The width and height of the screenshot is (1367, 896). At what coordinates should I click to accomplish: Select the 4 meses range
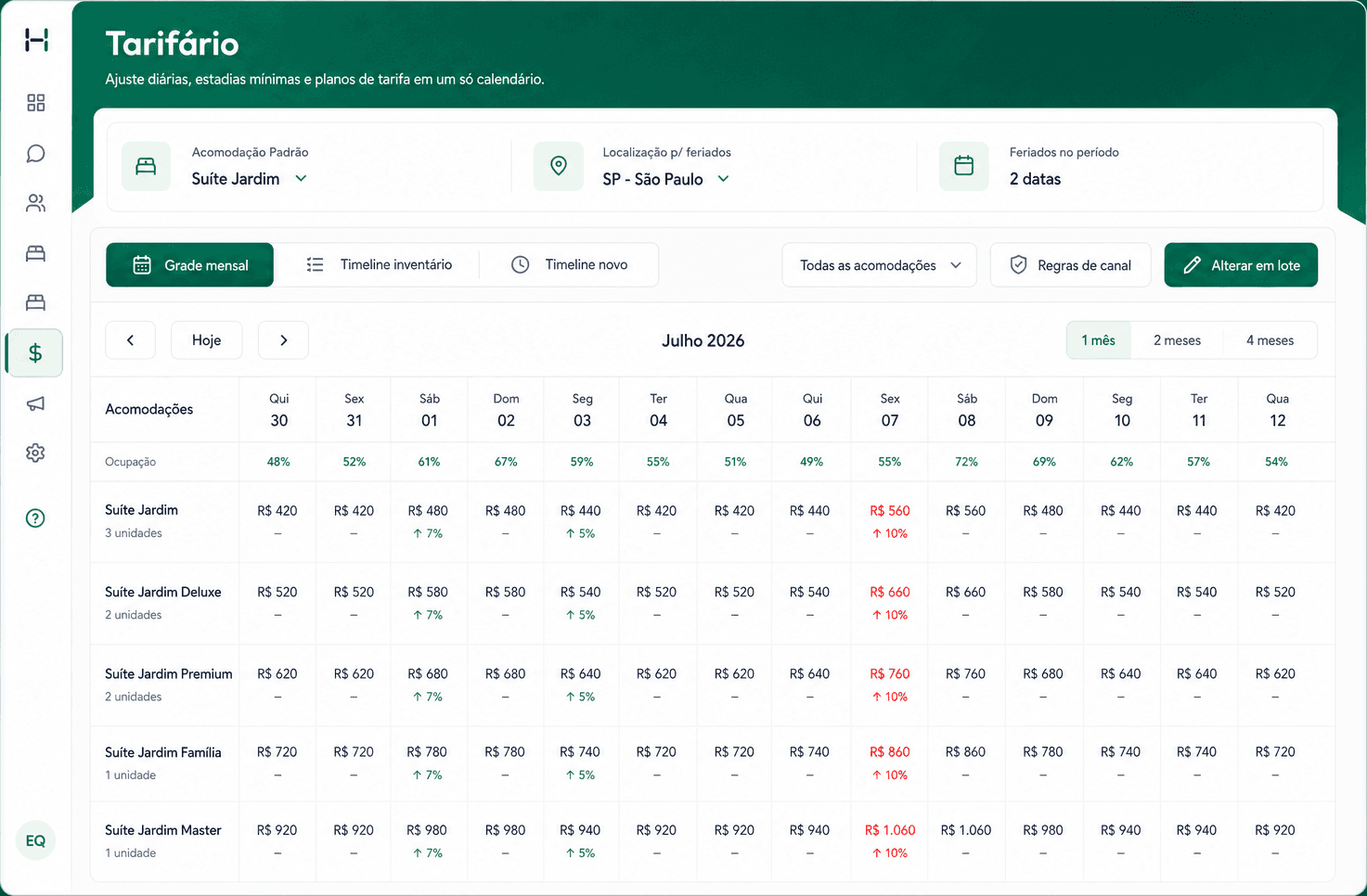click(x=1270, y=340)
